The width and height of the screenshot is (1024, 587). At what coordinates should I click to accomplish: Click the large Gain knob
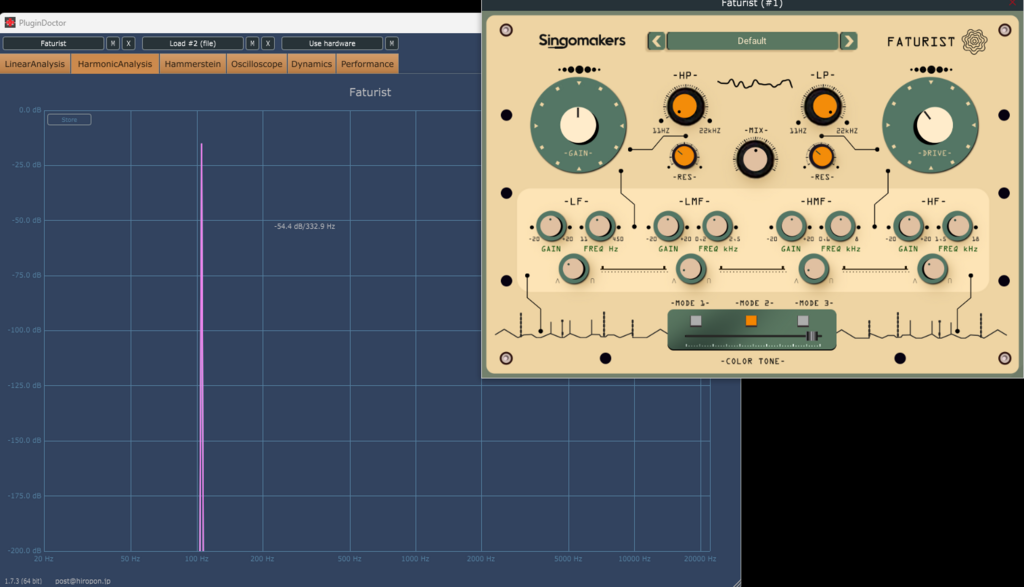[x=579, y=125]
